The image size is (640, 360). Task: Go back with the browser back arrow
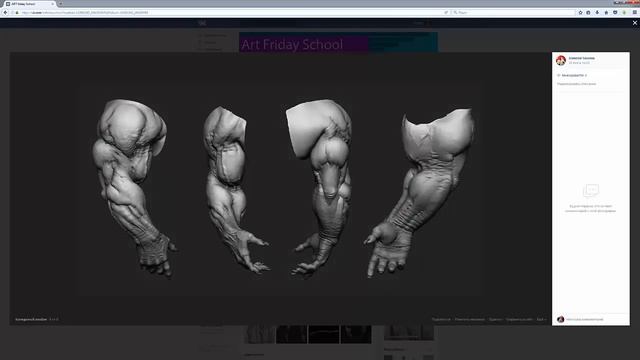pyautogui.click(x=5, y=13)
